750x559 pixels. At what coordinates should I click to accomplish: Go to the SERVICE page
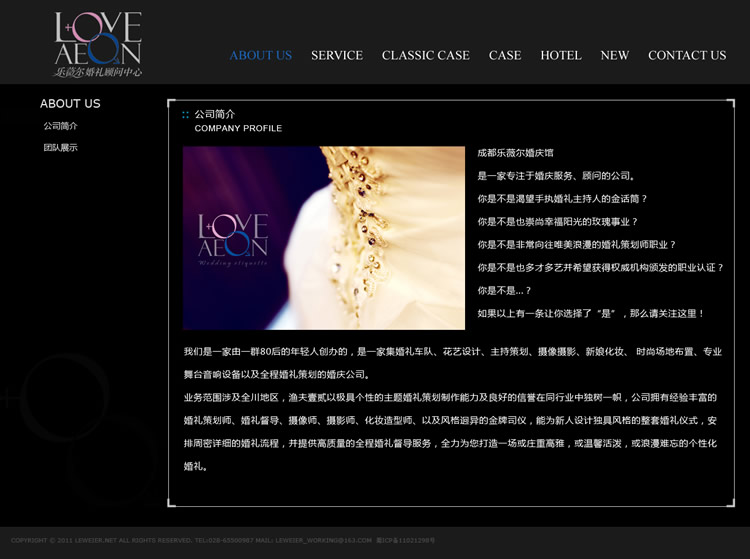[336, 55]
